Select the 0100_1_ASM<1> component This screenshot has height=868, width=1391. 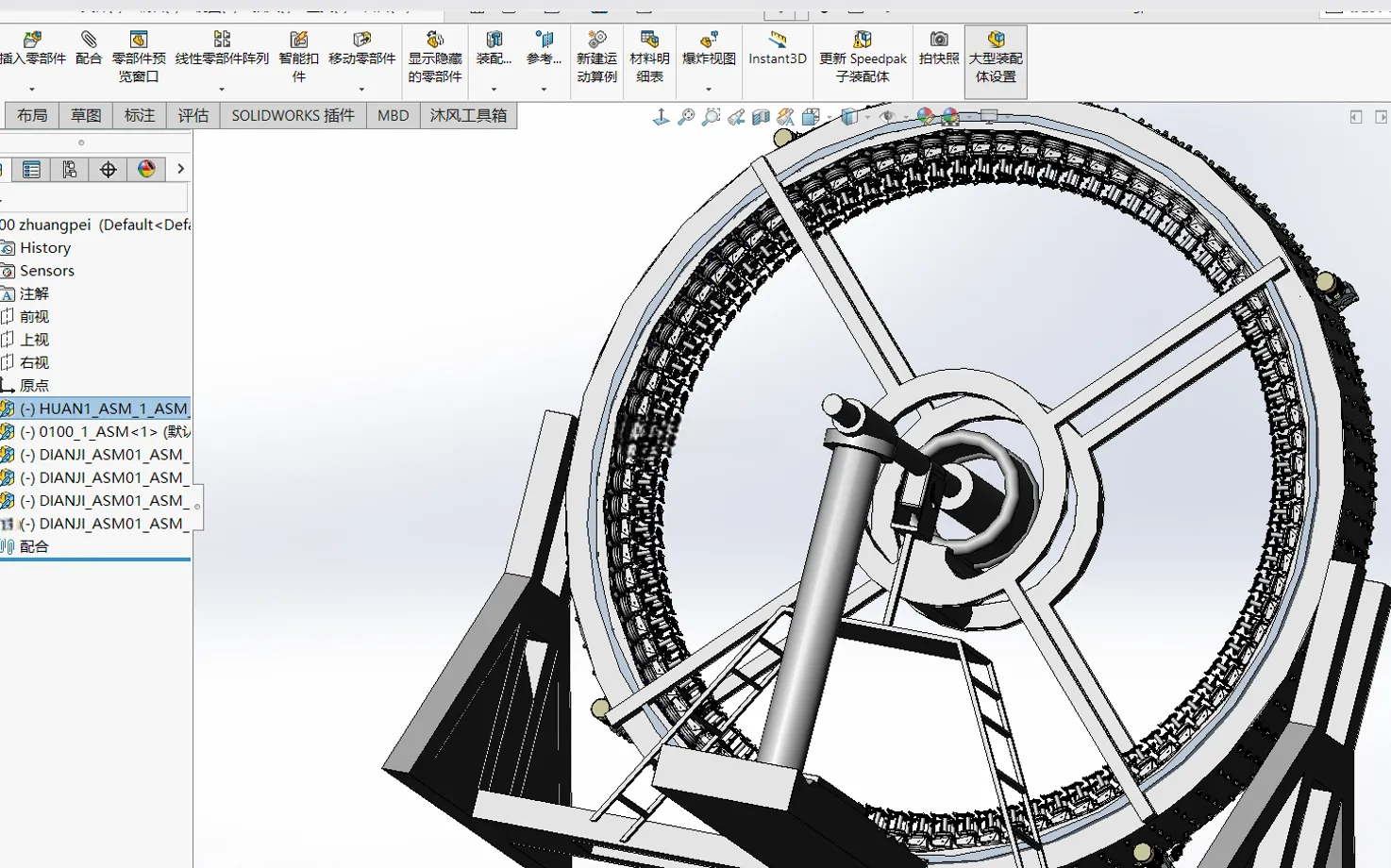pyautogui.click(x=95, y=431)
